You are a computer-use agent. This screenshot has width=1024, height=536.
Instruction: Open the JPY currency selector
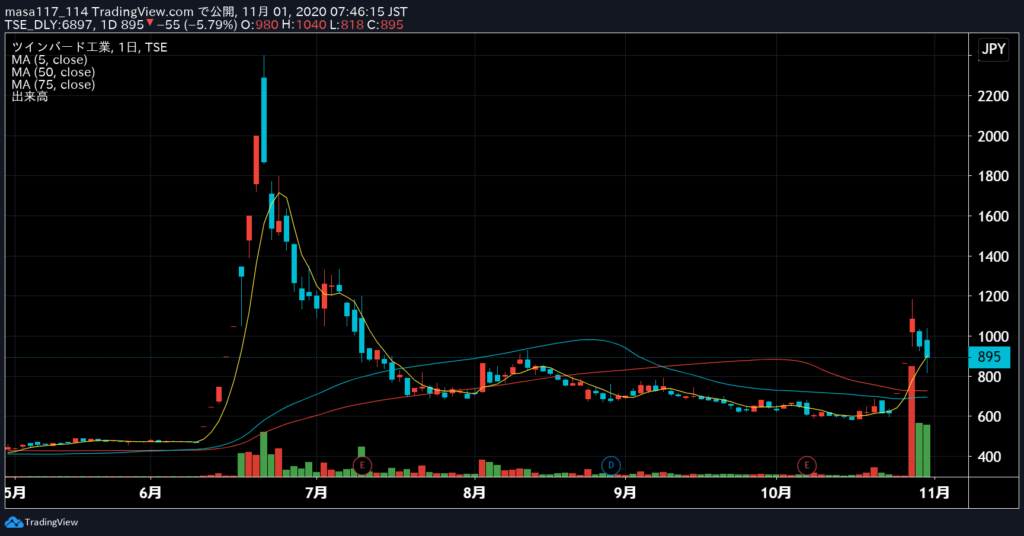993,49
